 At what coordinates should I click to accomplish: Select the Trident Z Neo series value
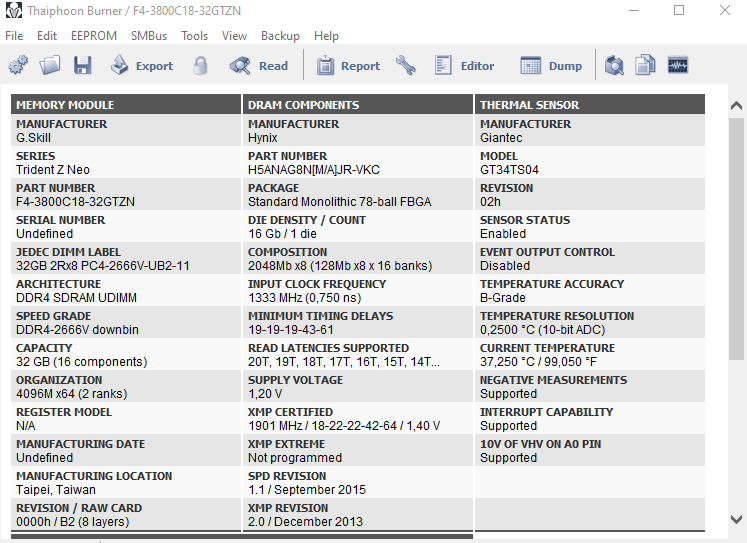[53, 170]
